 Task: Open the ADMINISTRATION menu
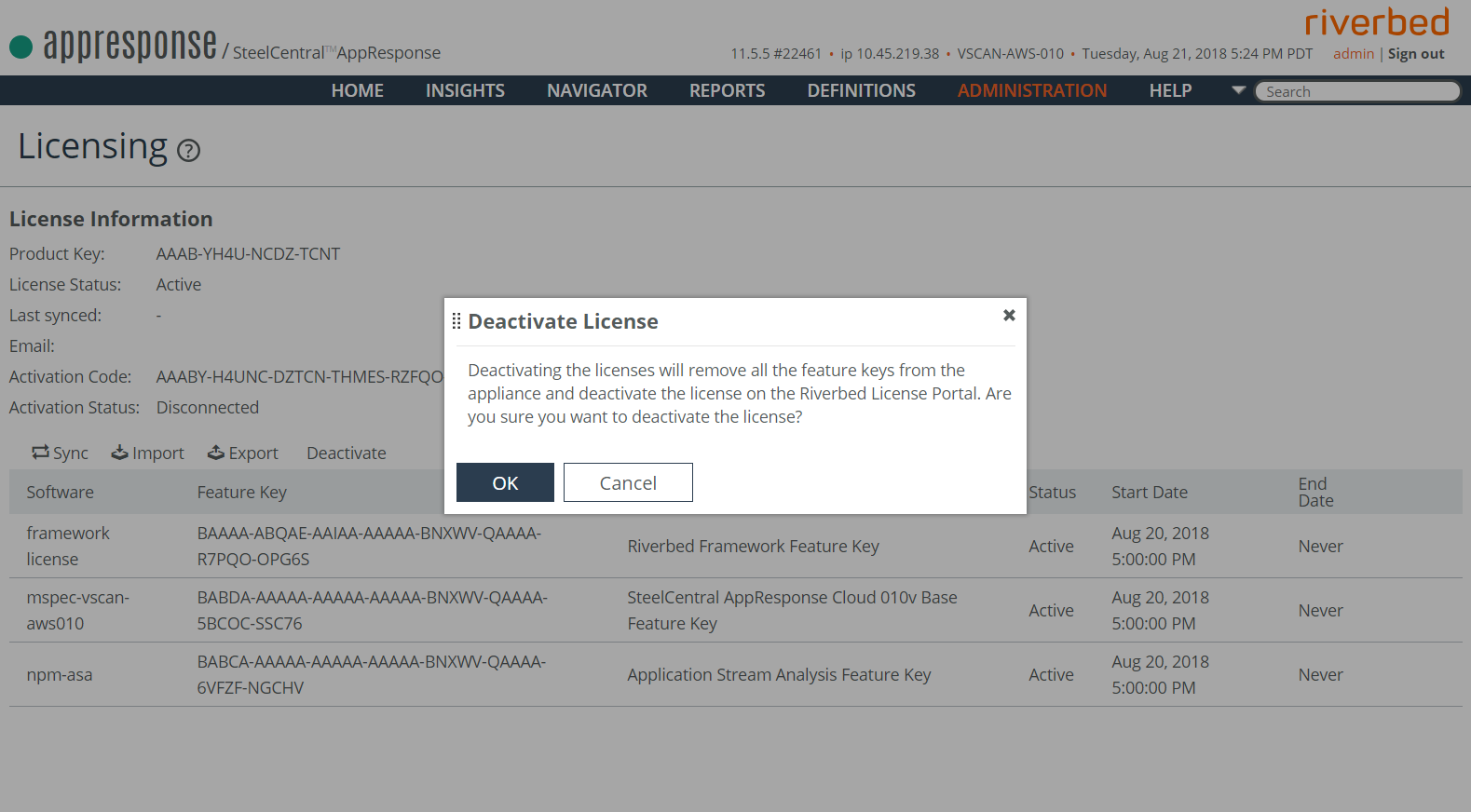[1032, 90]
